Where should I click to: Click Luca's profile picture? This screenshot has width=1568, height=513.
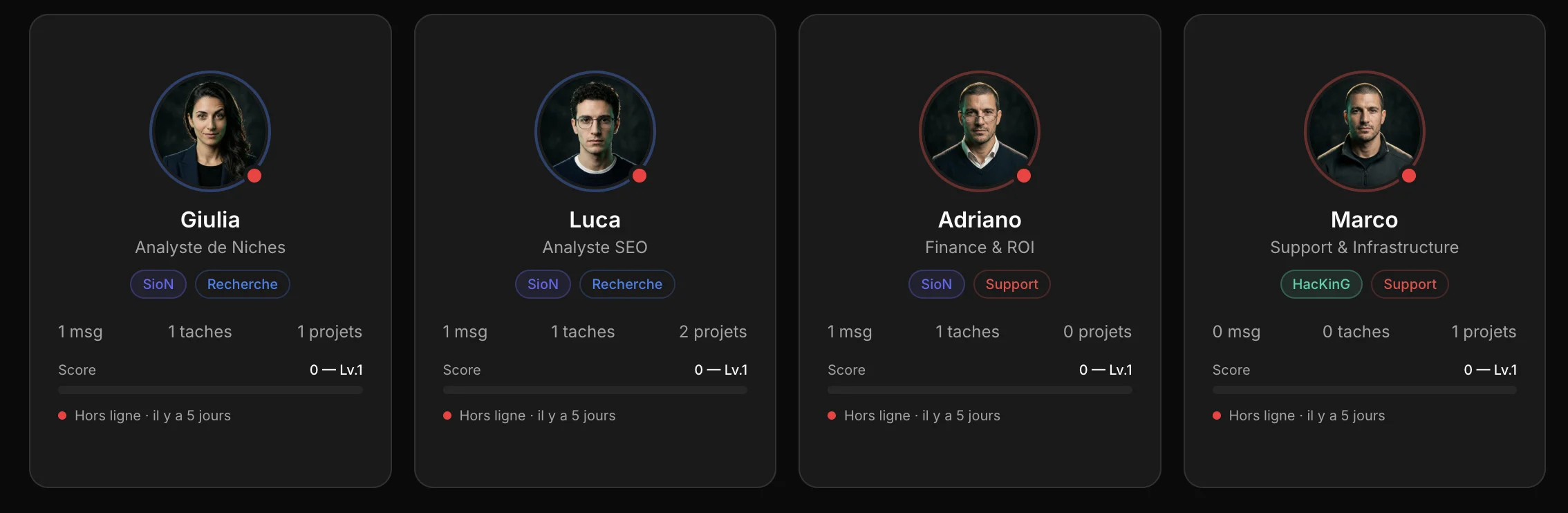pos(595,131)
